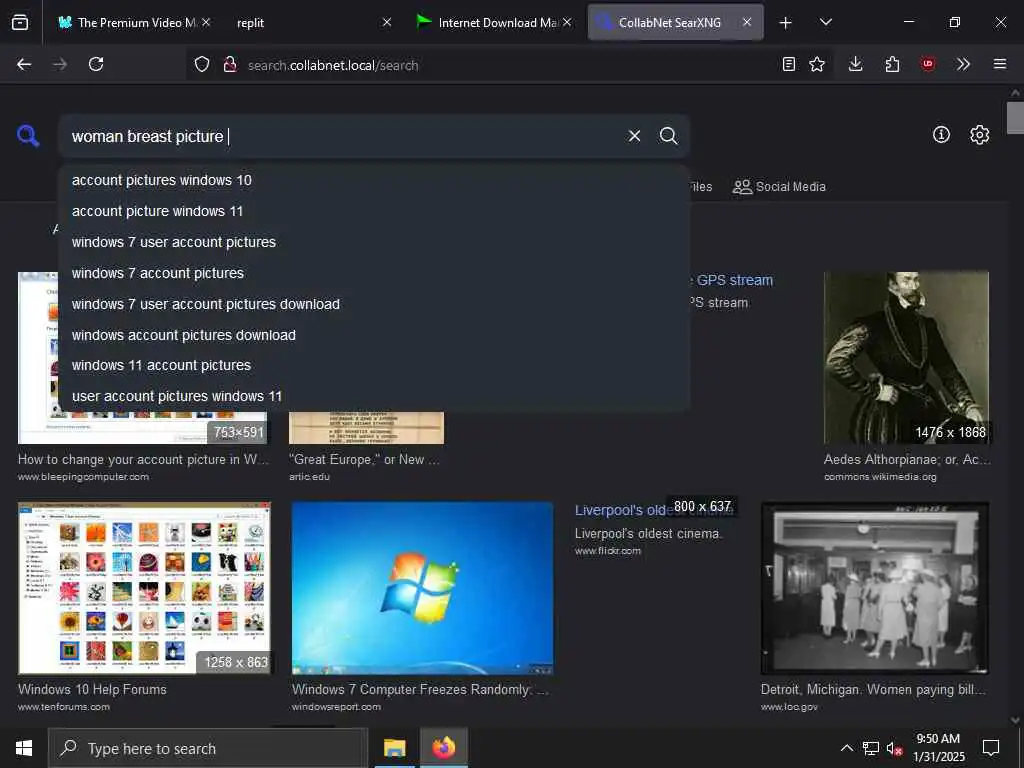Viewport: 1024px width, 768px height.
Task: Close the CollabNet SearXNG tab
Action: 746,22
